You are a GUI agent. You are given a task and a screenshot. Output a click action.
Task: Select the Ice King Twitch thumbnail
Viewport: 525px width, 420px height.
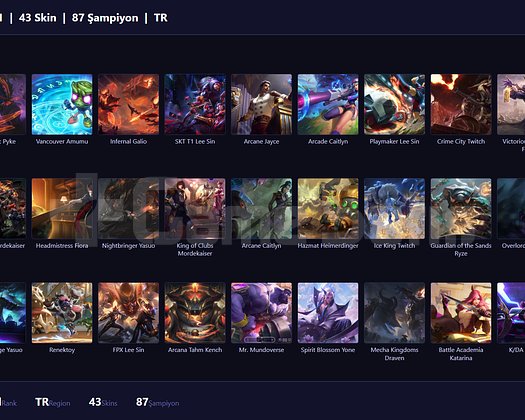(x=394, y=209)
